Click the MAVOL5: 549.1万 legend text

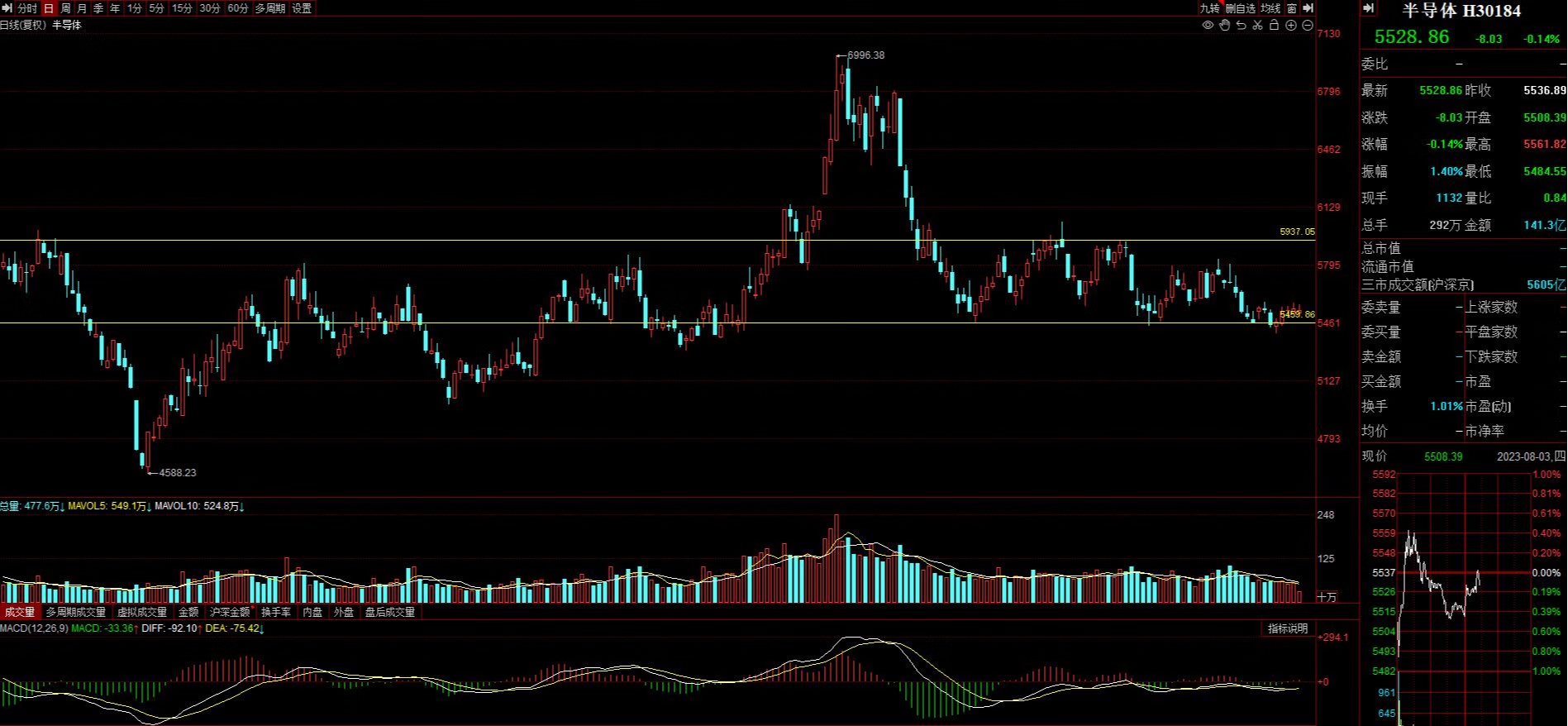point(107,506)
